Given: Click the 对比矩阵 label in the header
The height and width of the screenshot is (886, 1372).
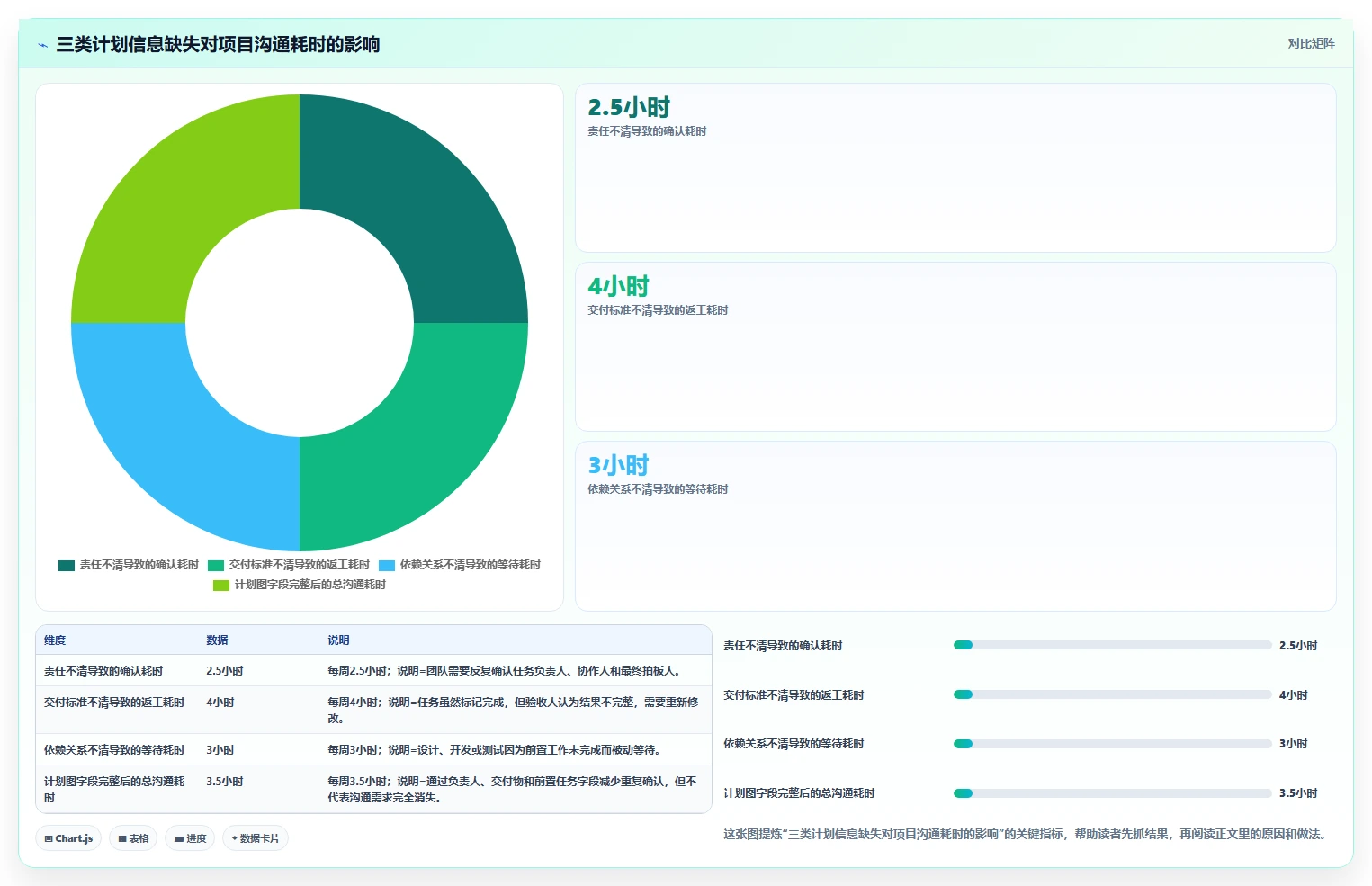Looking at the screenshot, I should tap(1311, 43).
